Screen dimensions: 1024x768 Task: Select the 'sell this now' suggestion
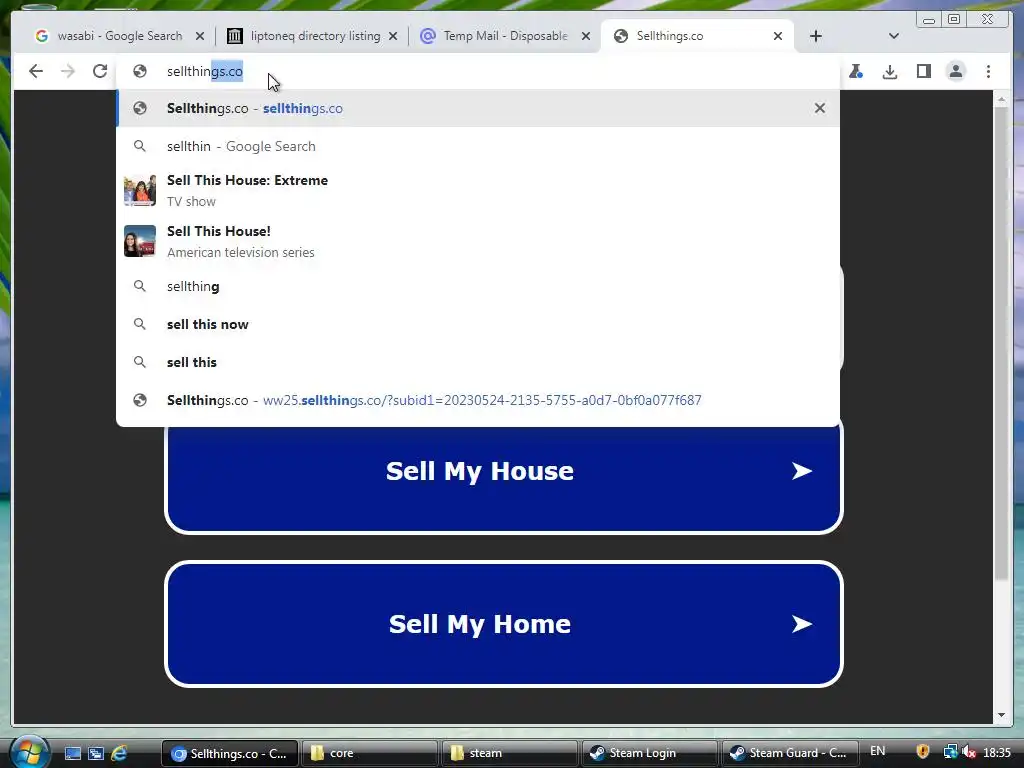coord(477,324)
